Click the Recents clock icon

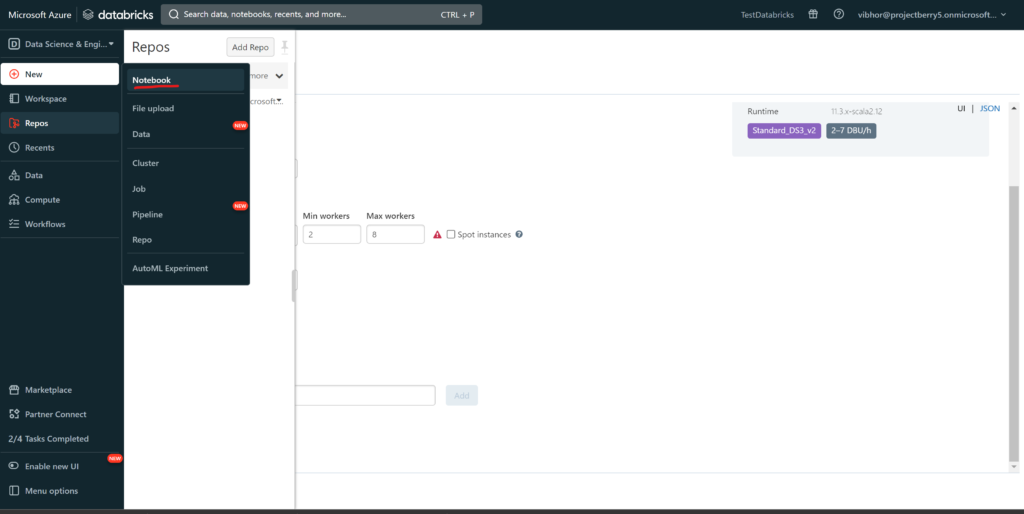tap(14, 148)
